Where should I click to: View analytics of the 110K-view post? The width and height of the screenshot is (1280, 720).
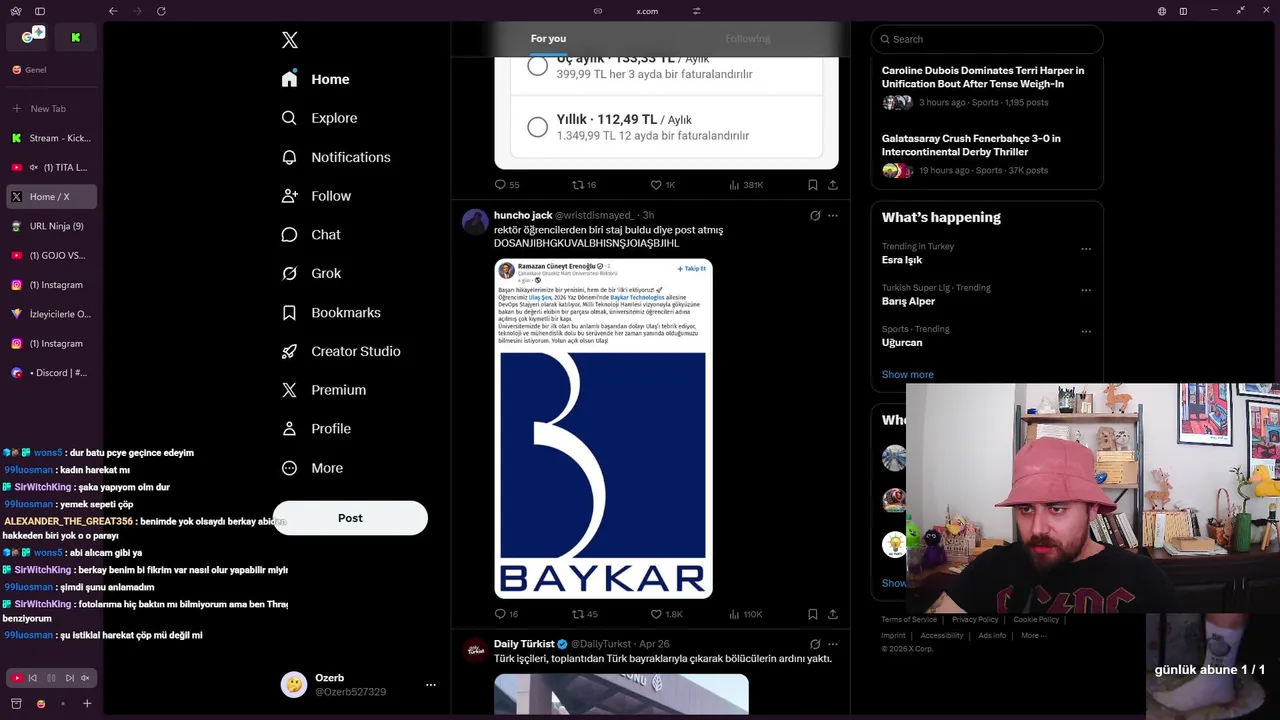(746, 614)
